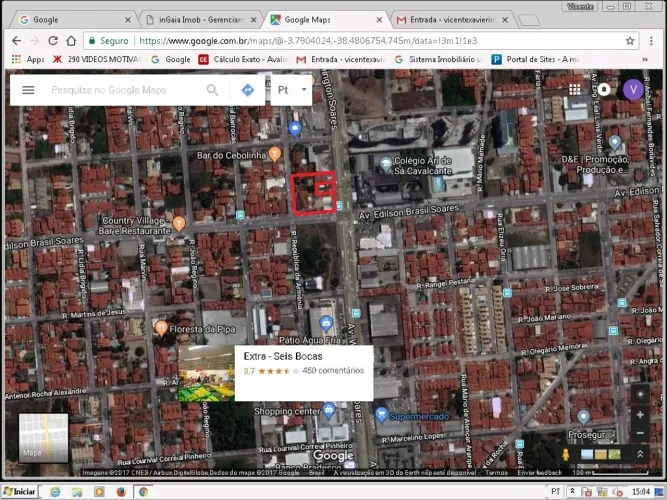Click in the 'Pesquise no Google Maps' search field
This screenshot has height=500, width=667.
click(108, 90)
